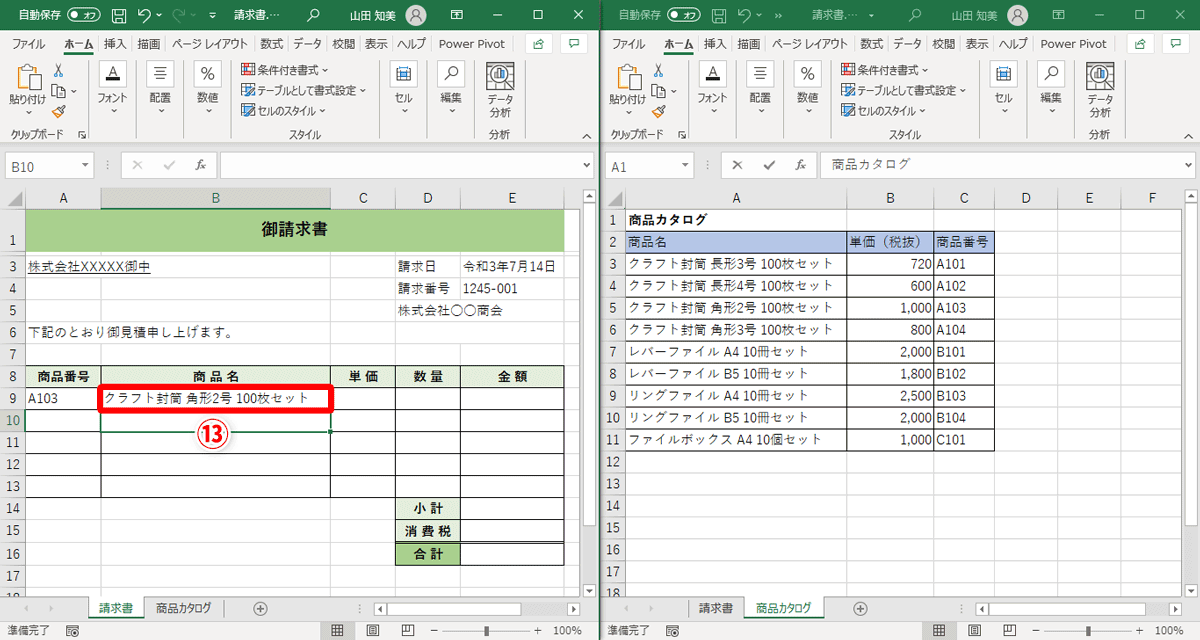1200x640 pixels.
Task: Click horizontal scrollbar in left window
Action: [454, 608]
